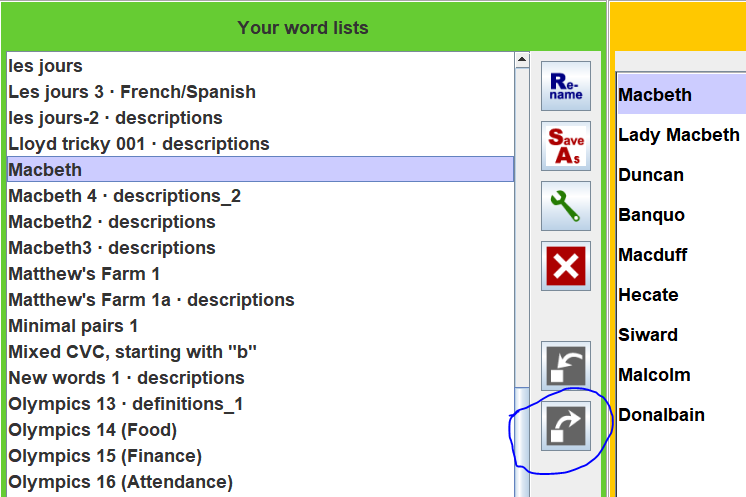Select the 'Olympics 15 (Finance)' list
The image size is (746, 497).
pos(261,456)
